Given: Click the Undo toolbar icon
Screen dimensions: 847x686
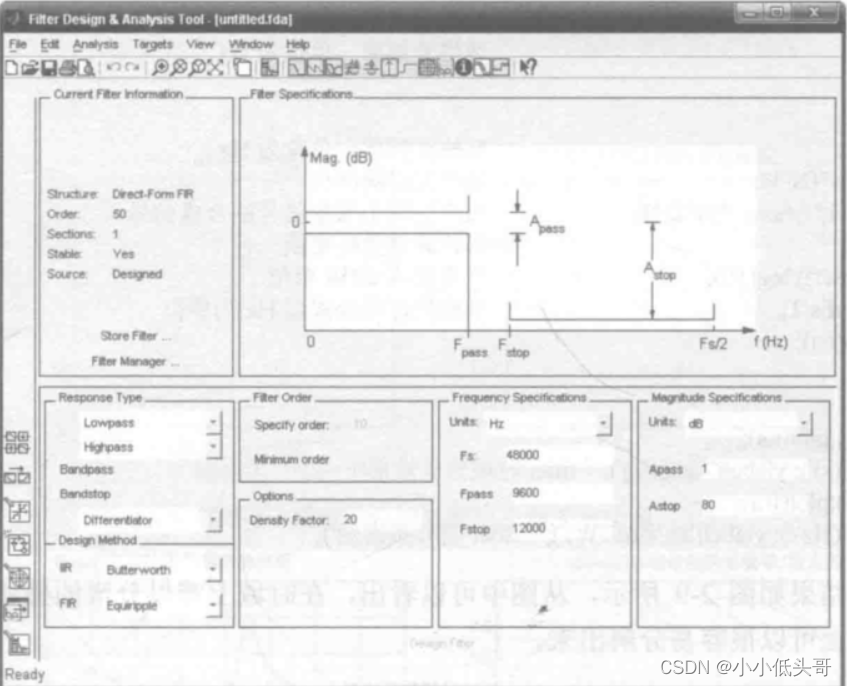Looking at the screenshot, I should click(113, 67).
